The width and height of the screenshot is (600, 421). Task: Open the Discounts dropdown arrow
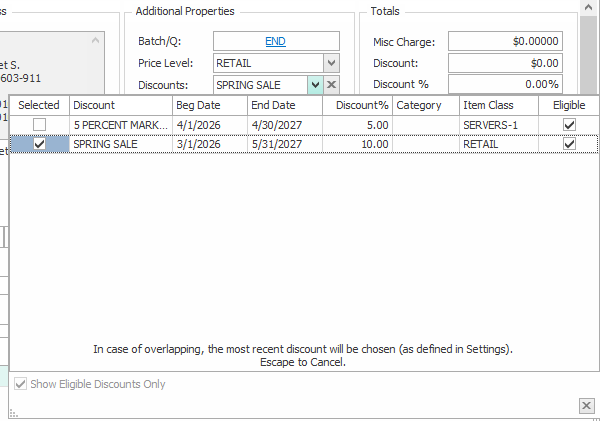[315, 85]
